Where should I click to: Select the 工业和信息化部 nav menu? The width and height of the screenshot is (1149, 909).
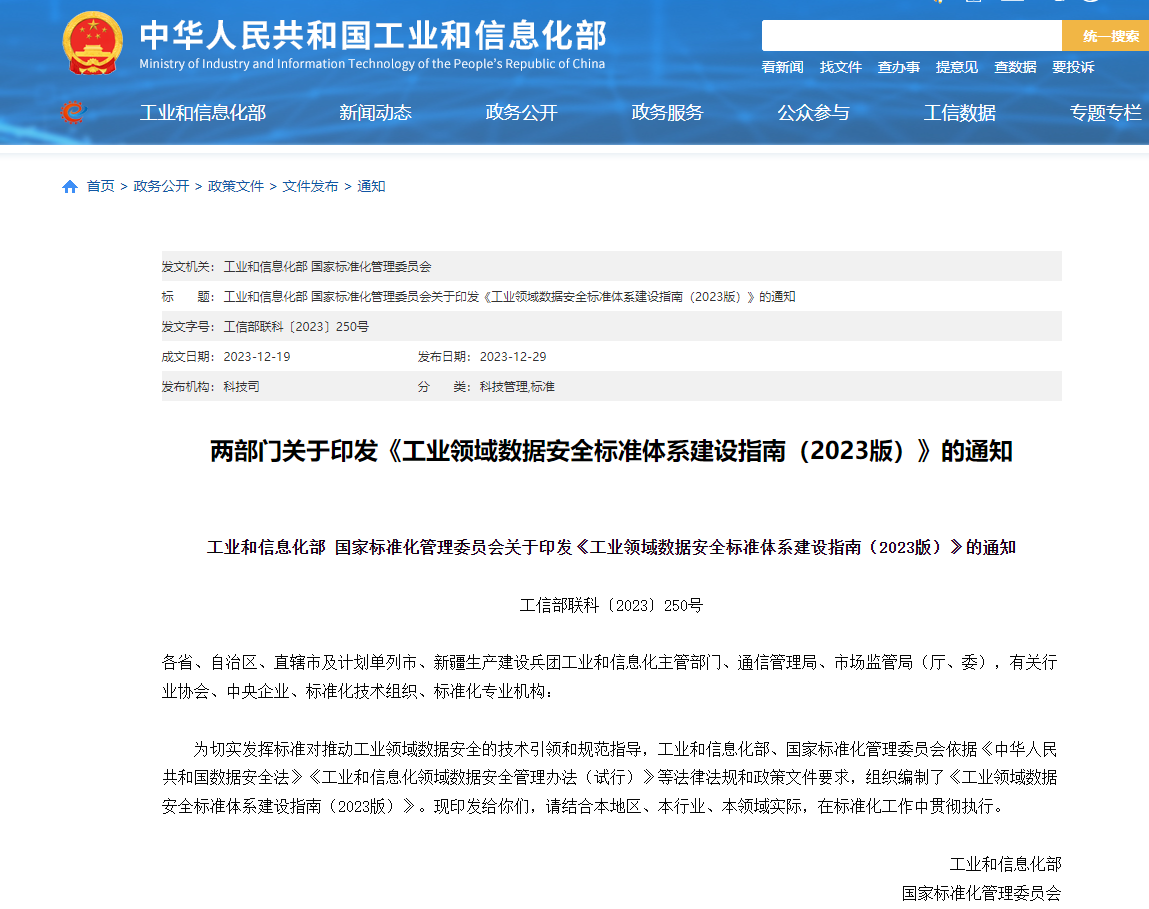203,113
